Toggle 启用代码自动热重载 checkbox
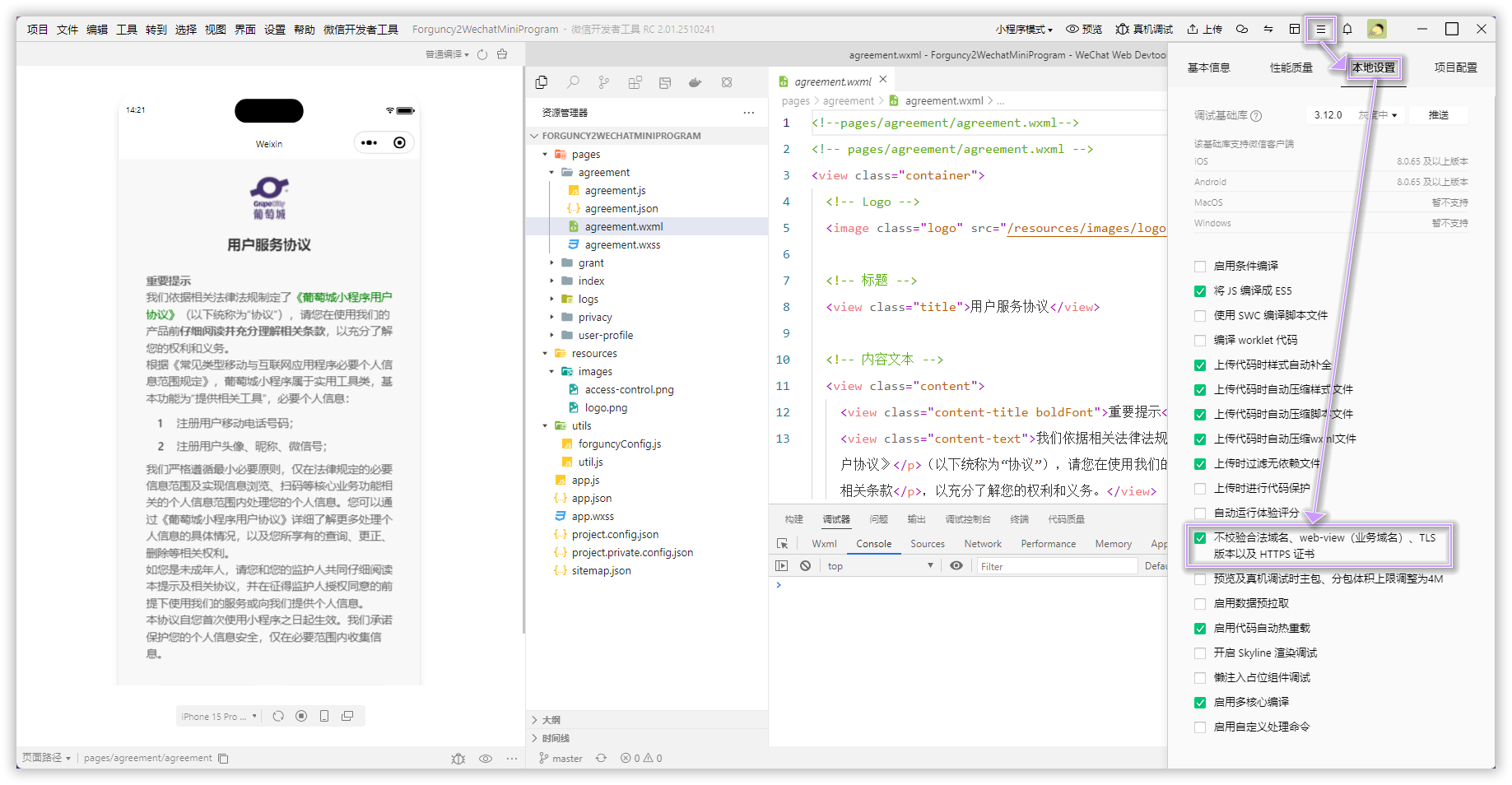Screen dimensions: 1512x785 (1200, 628)
